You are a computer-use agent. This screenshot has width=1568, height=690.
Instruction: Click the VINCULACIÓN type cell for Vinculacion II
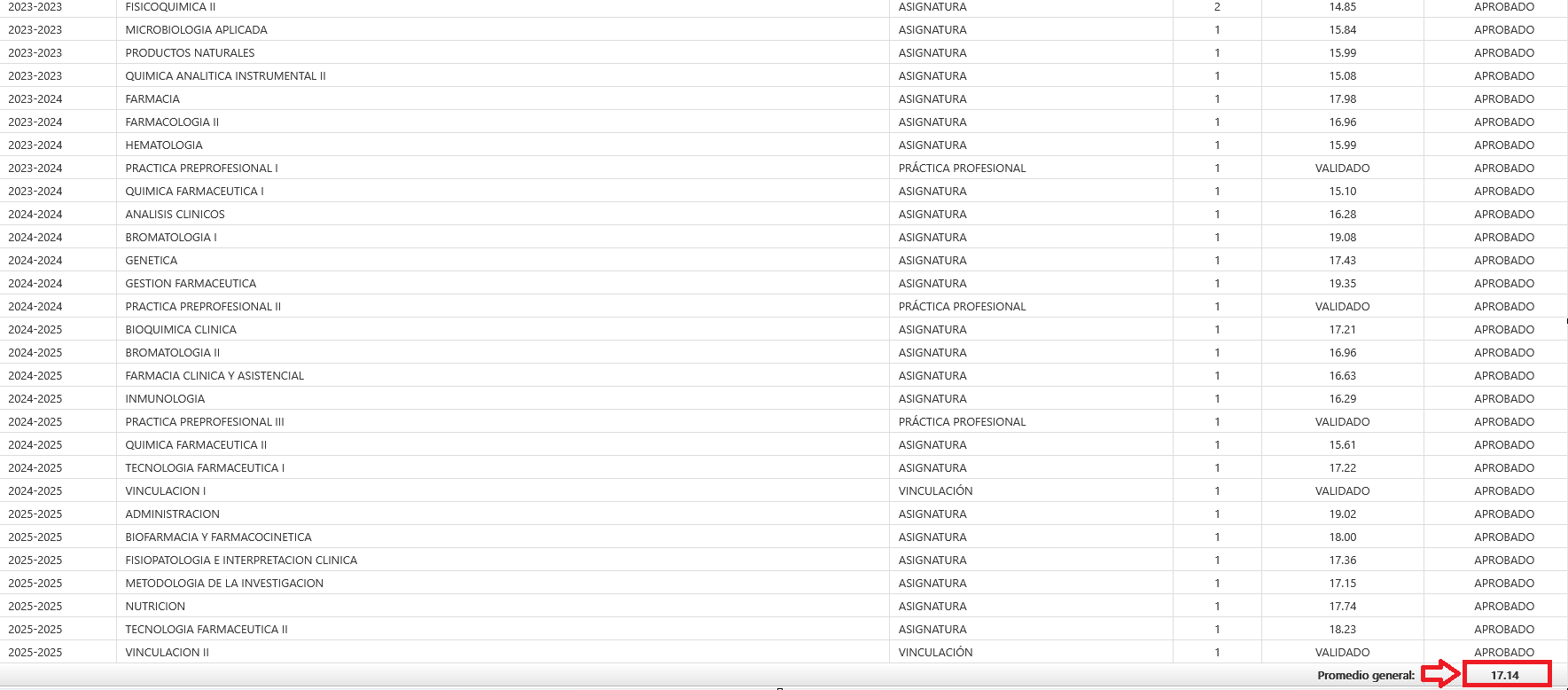point(935,652)
